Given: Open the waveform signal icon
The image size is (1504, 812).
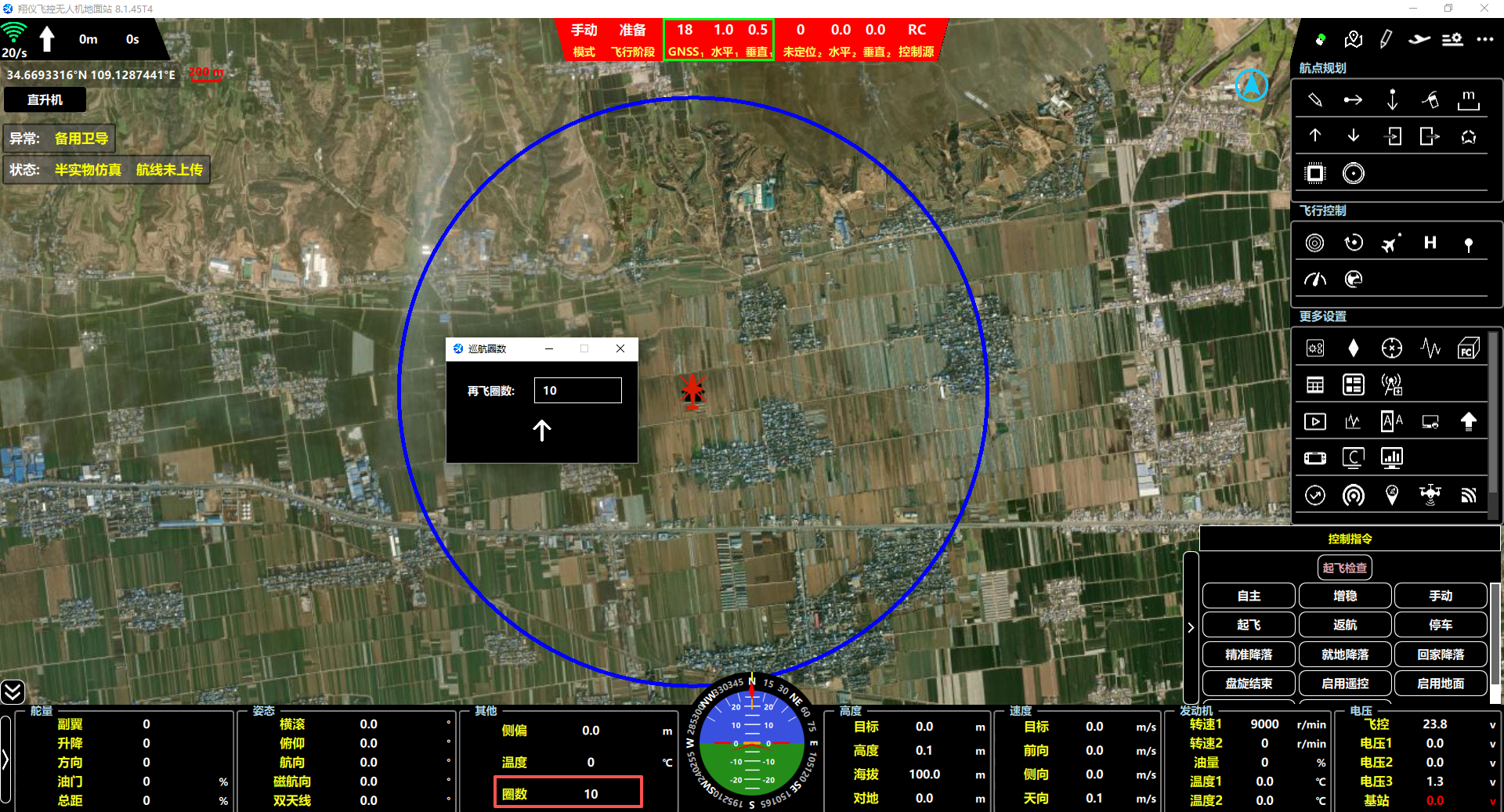Looking at the screenshot, I should point(1430,348).
